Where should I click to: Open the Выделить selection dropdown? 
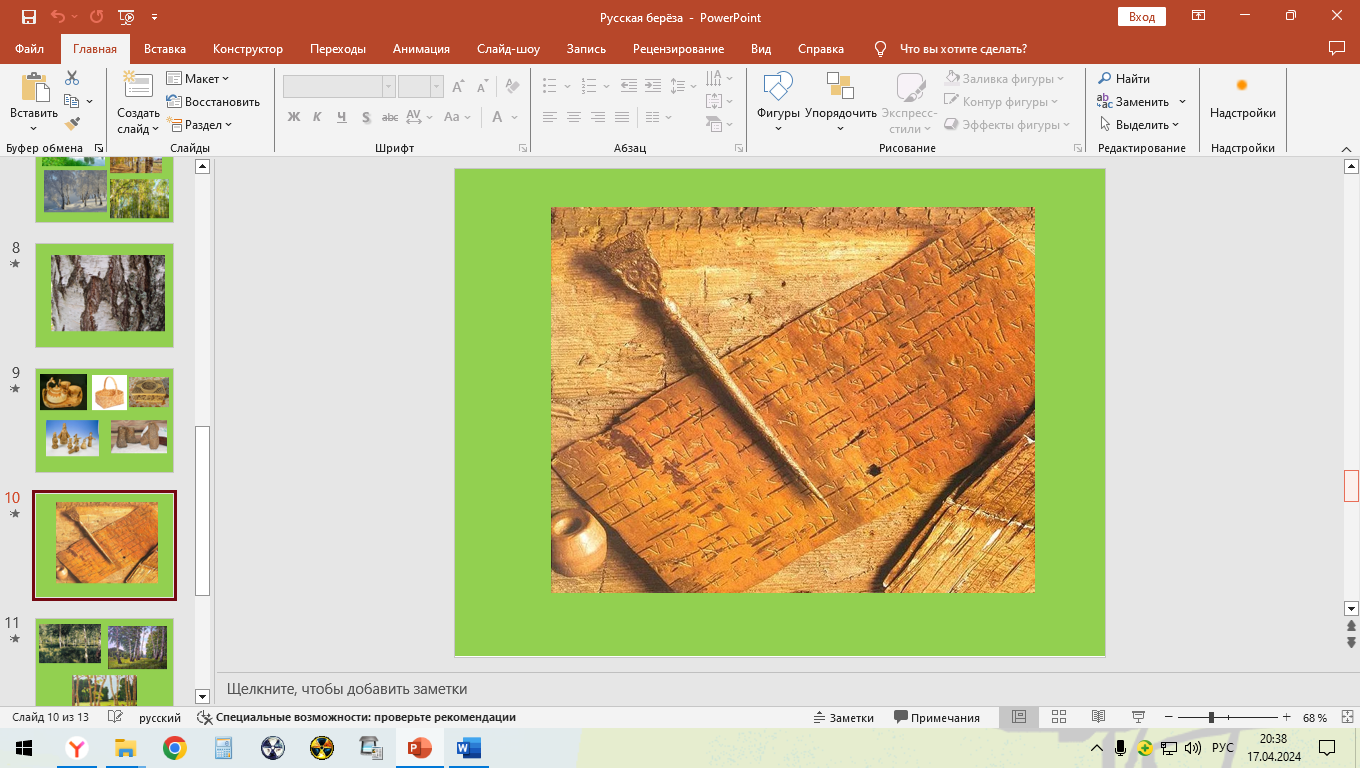click(1140, 125)
